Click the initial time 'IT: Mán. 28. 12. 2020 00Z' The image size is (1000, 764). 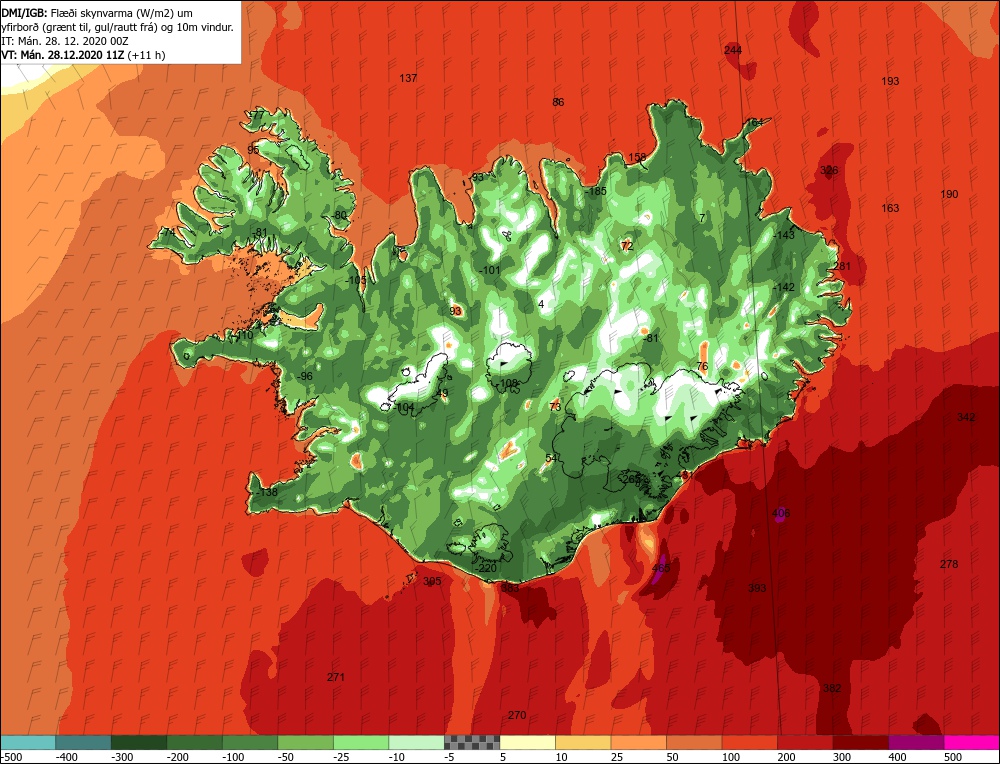point(65,41)
